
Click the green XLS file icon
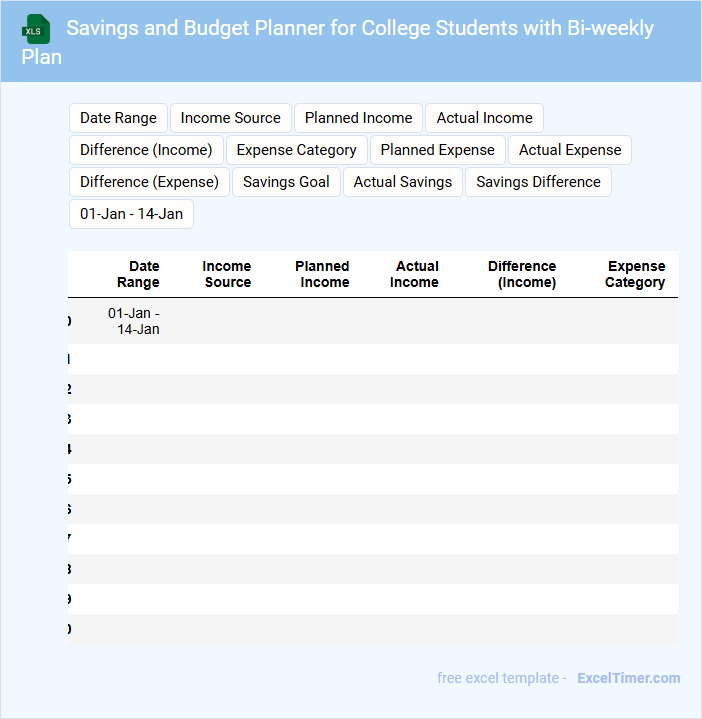click(x=36, y=30)
